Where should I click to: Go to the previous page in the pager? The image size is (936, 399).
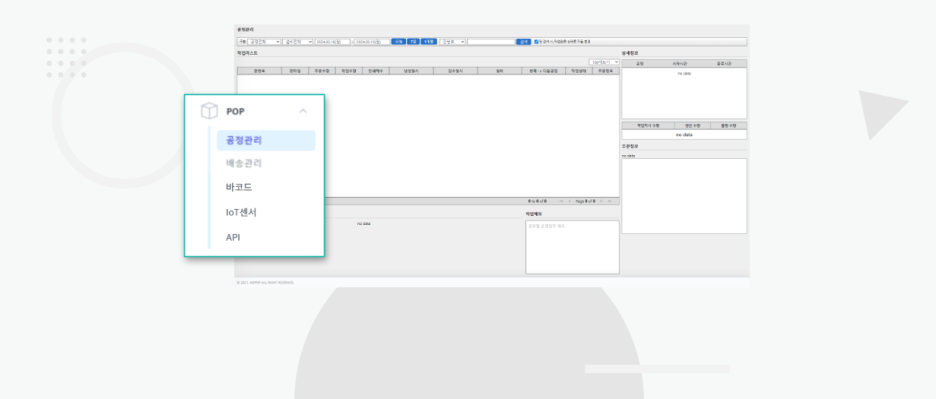[x=569, y=201]
